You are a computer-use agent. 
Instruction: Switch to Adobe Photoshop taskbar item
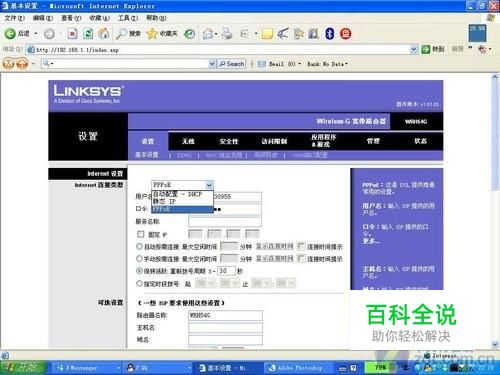[x=299, y=368]
